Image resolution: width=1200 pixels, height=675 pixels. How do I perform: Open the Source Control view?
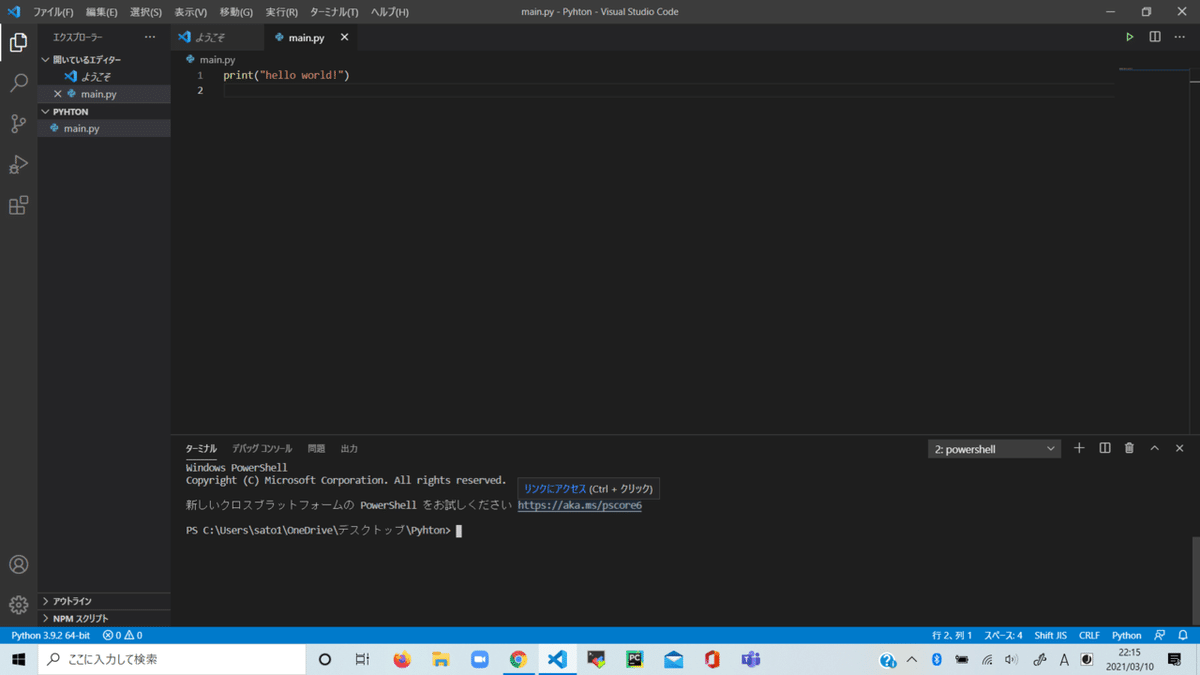pyautogui.click(x=18, y=124)
